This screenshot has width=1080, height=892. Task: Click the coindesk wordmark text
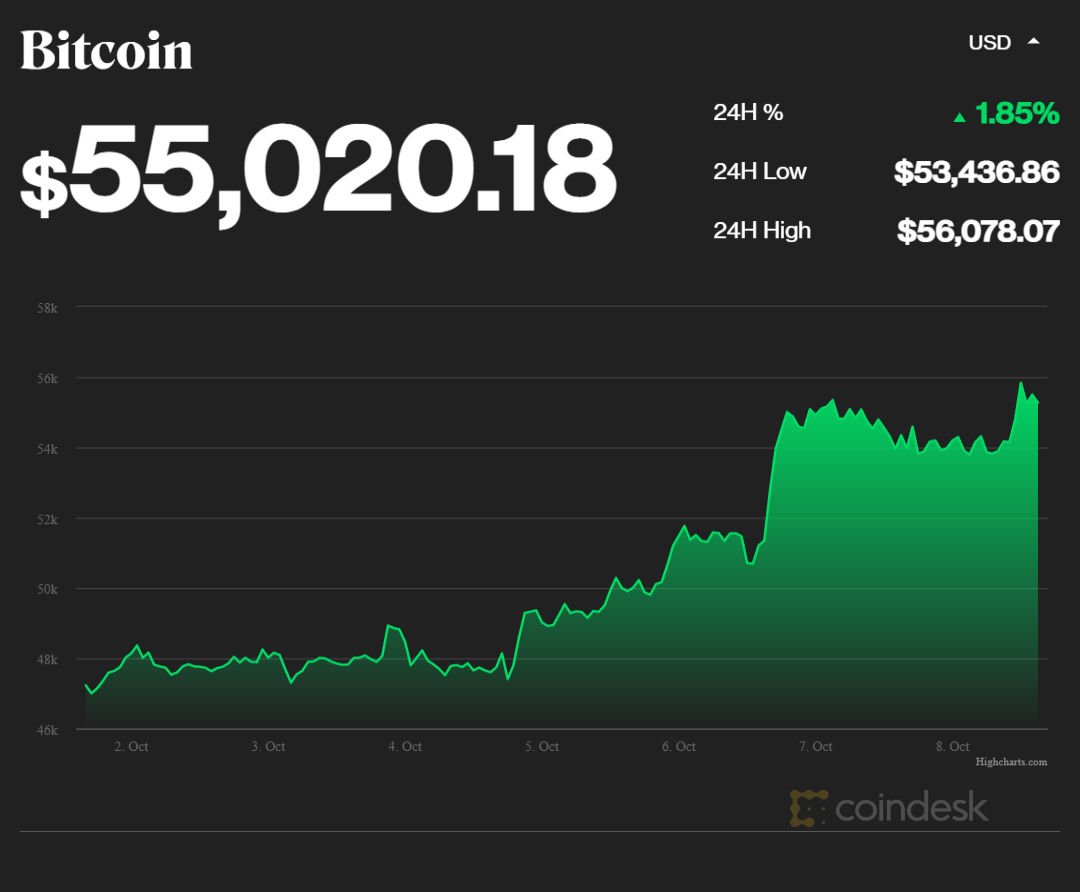(x=911, y=808)
